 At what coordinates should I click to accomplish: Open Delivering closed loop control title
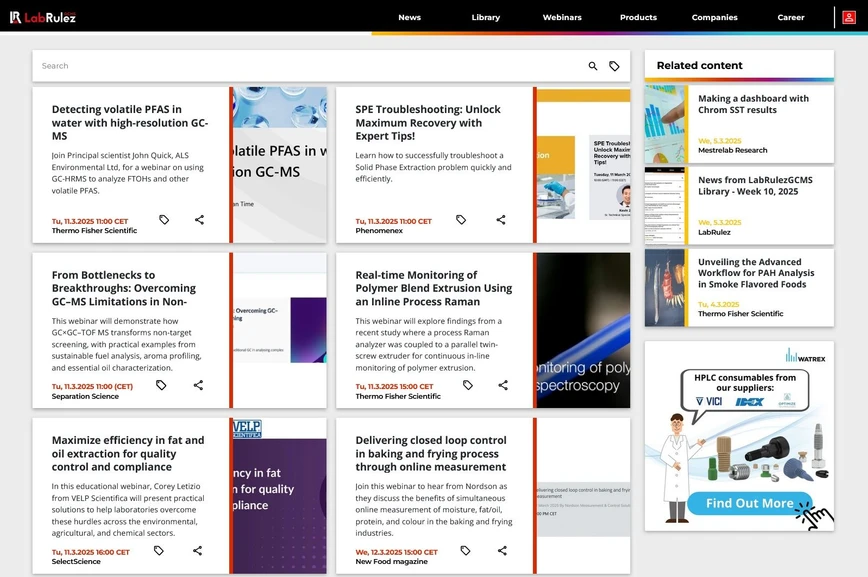431,453
